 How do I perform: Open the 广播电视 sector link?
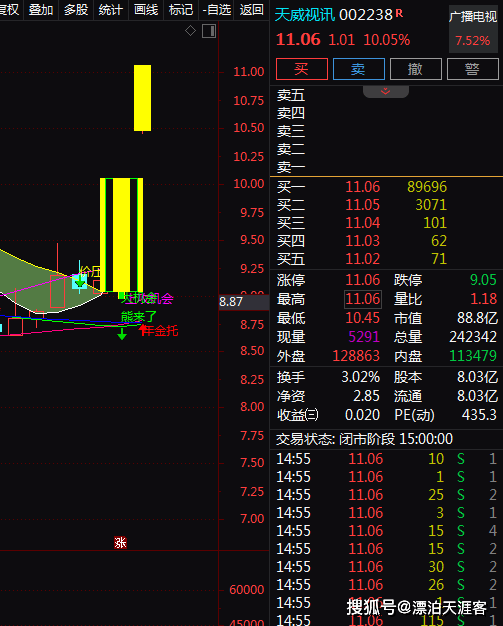tap(473, 17)
